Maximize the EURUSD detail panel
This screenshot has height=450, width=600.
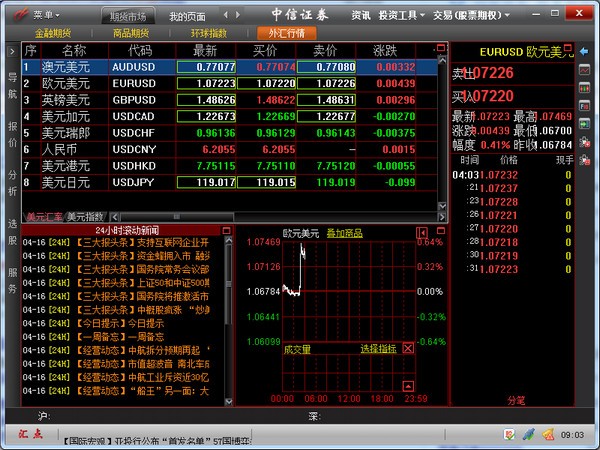pyautogui.click(x=568, y=47)
